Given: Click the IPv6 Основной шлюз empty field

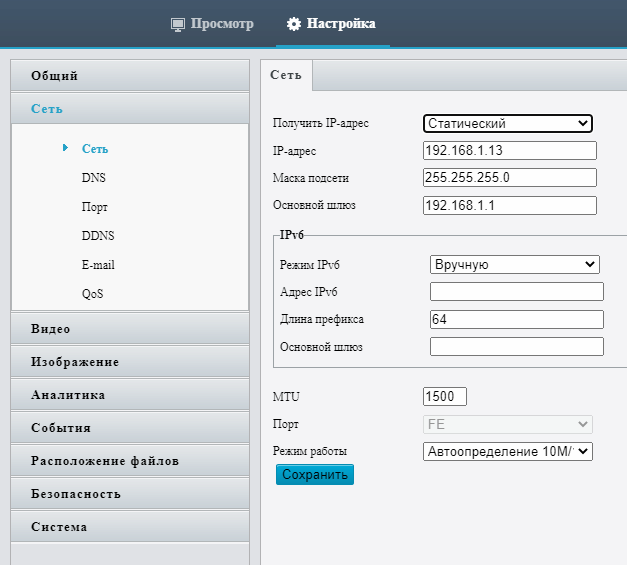Looking at the screenshot, I should point(517,347).
